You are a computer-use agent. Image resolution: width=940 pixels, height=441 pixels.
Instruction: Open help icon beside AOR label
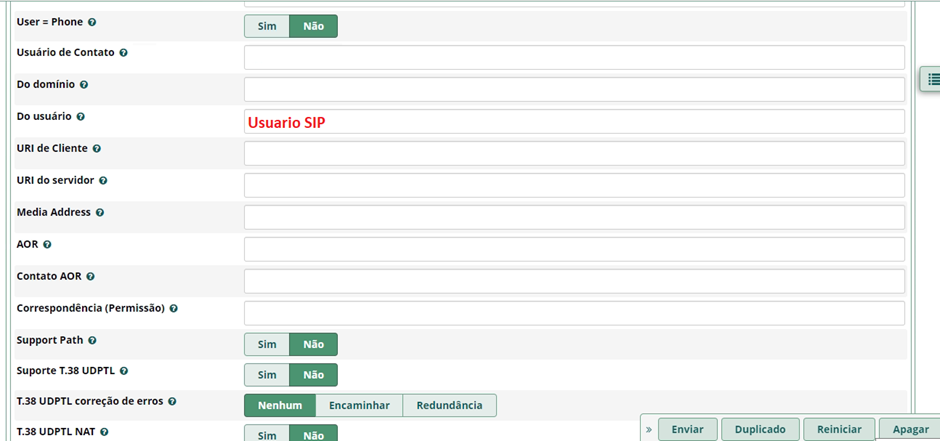(x=47, y=244)
